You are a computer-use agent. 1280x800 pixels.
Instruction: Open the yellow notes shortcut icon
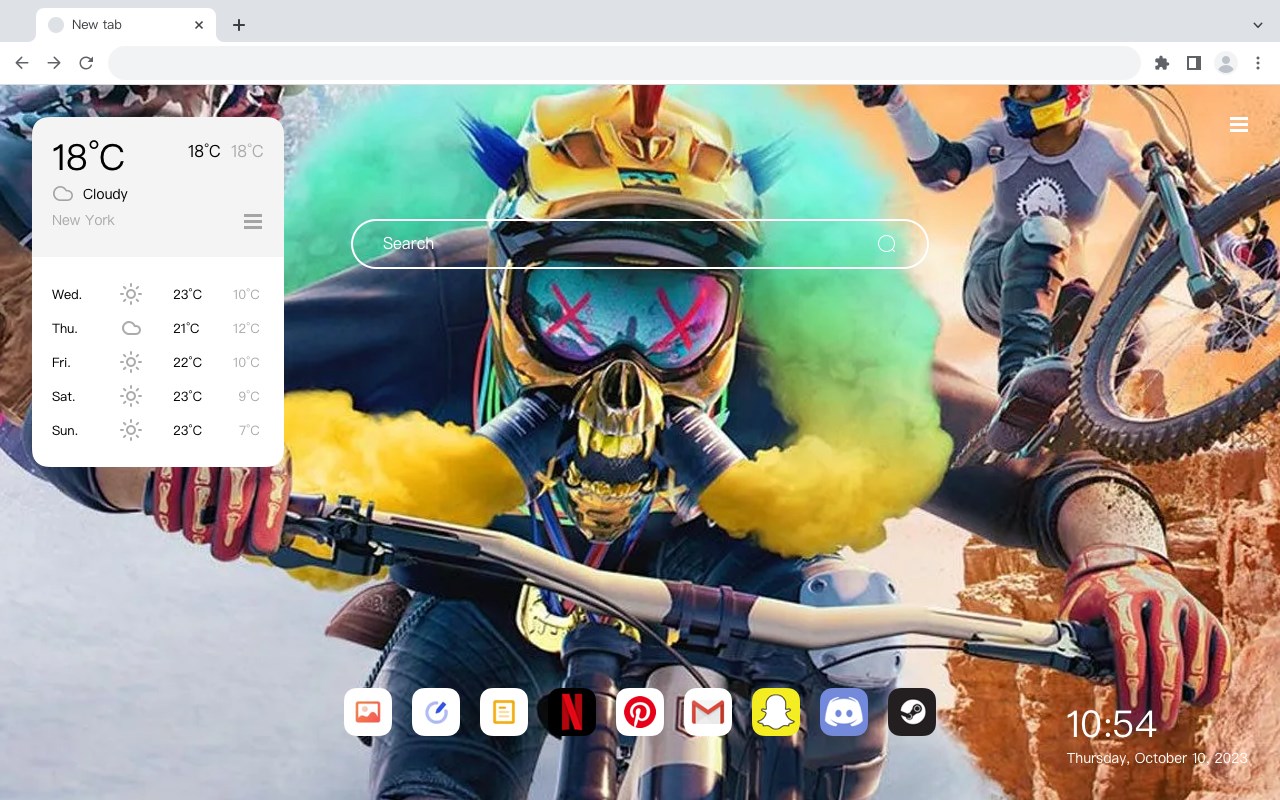click(x=504, y=712)
